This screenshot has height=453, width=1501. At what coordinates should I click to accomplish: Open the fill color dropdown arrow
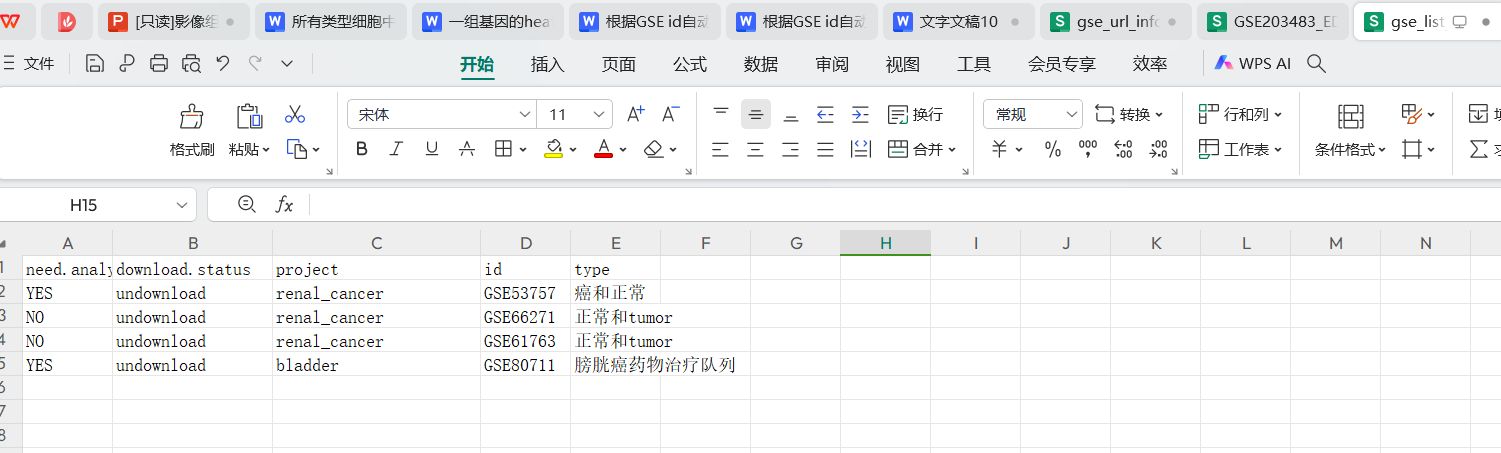click(x=574, y=150)
